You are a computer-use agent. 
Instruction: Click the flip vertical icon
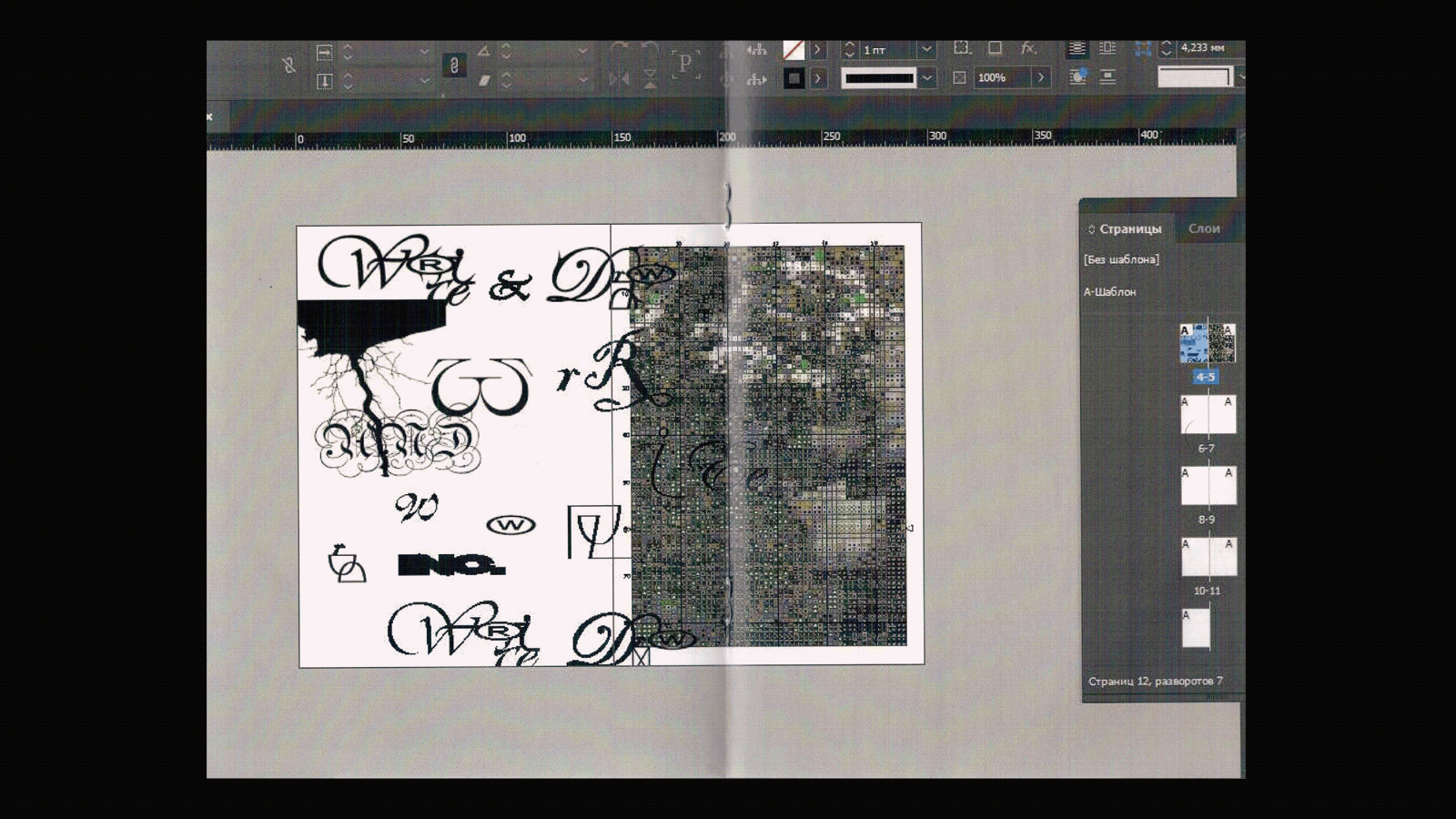click(650, 79)
